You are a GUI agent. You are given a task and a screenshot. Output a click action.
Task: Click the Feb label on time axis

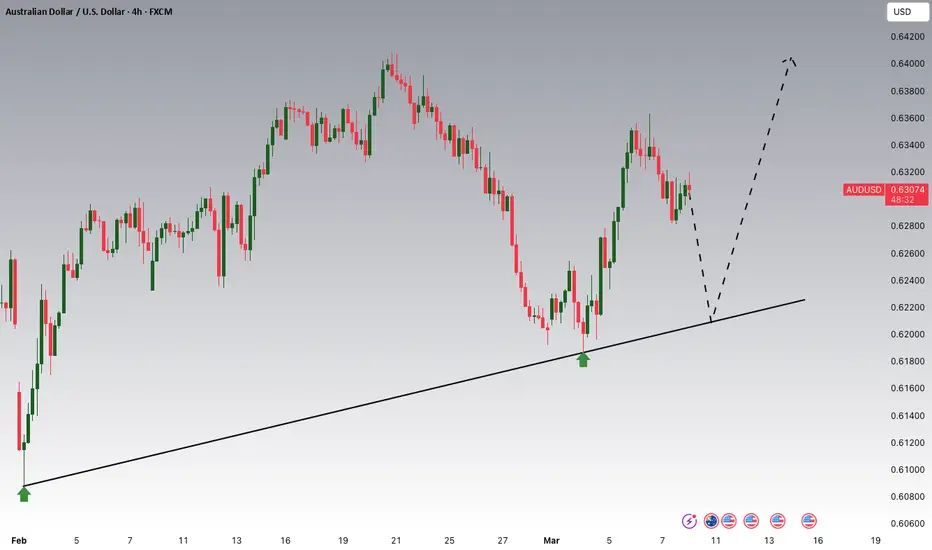point(19,540)
